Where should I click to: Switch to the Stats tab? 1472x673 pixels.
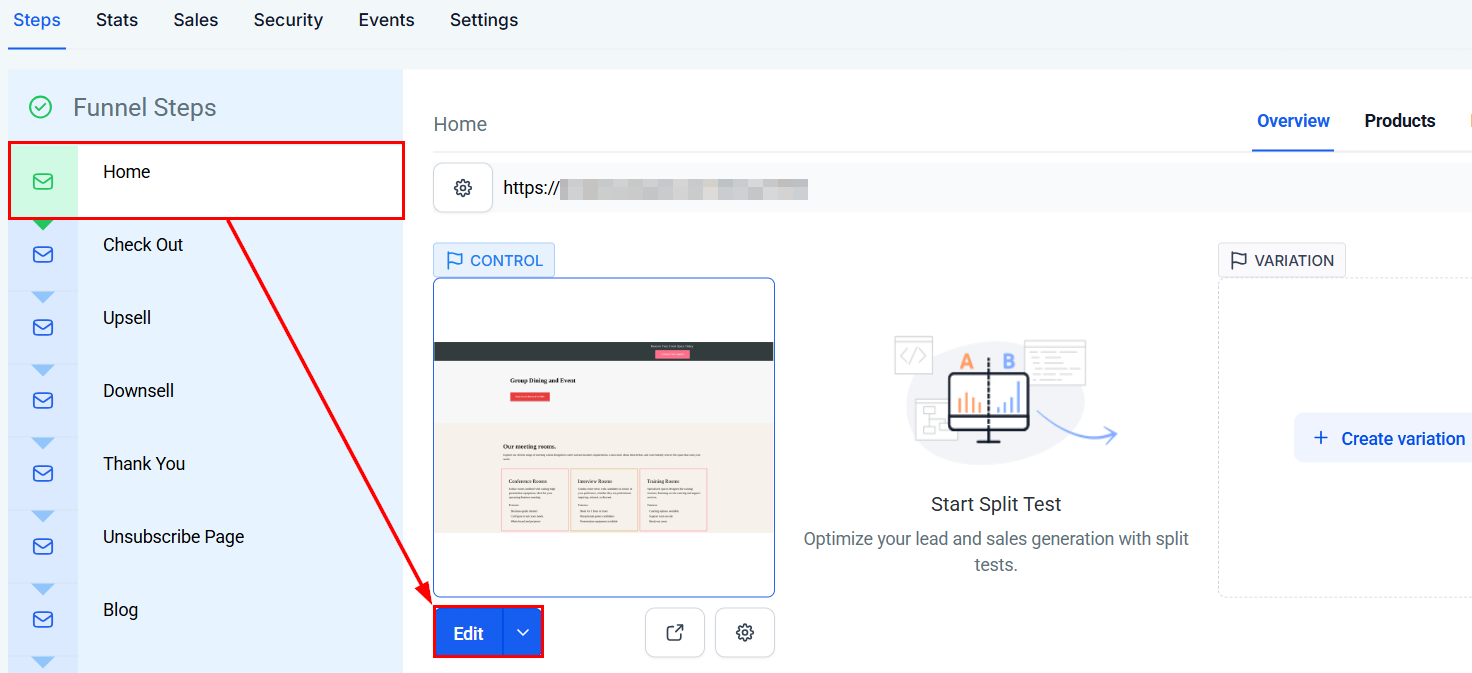[117, 20]
